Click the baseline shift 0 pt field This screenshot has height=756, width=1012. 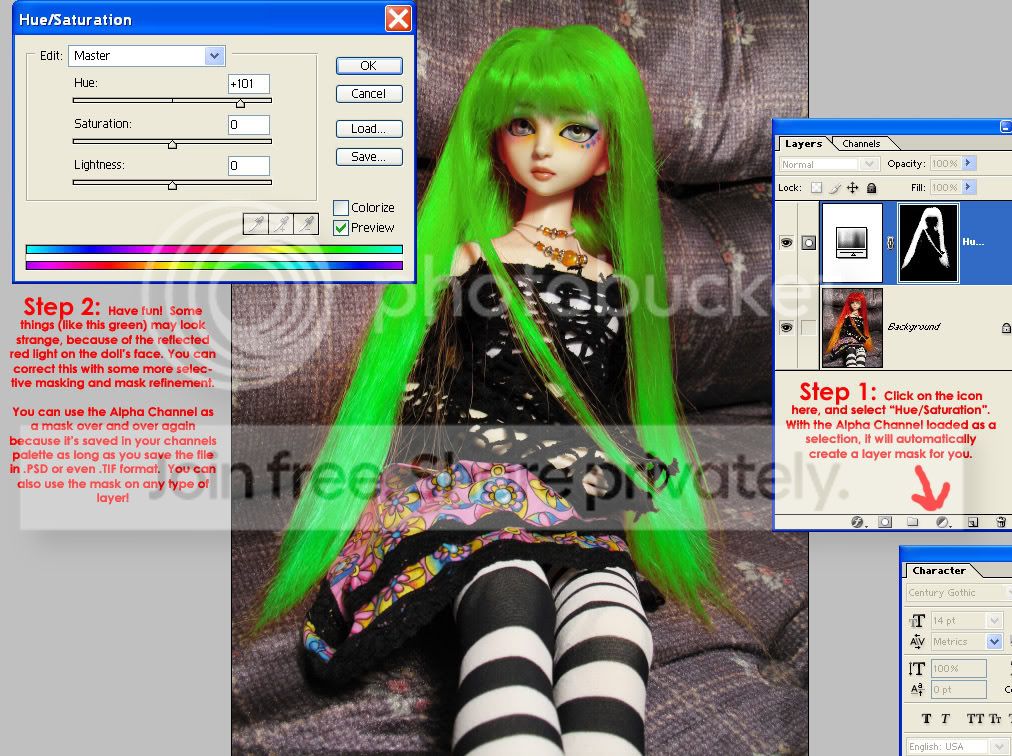pos(958,690)
